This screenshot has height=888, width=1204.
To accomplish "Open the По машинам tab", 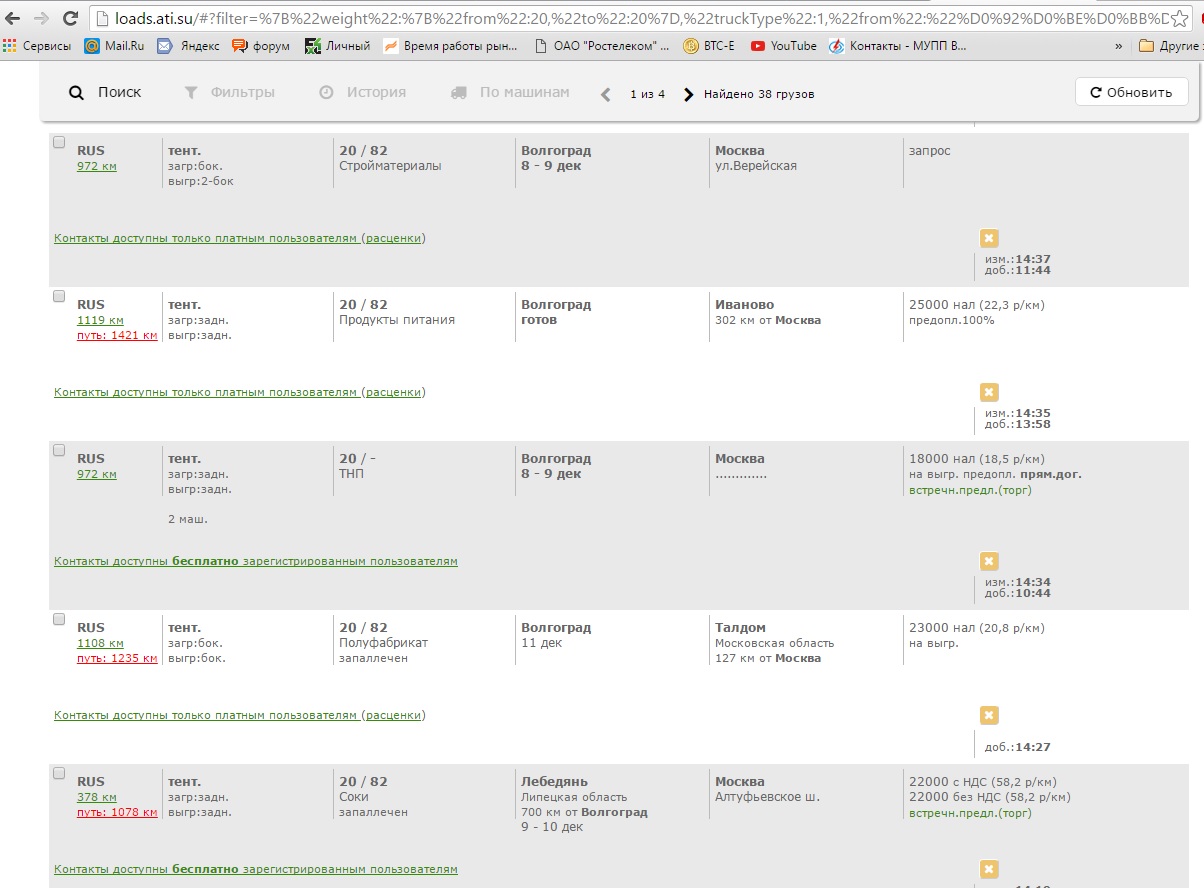I will click(x=510, y=92).
